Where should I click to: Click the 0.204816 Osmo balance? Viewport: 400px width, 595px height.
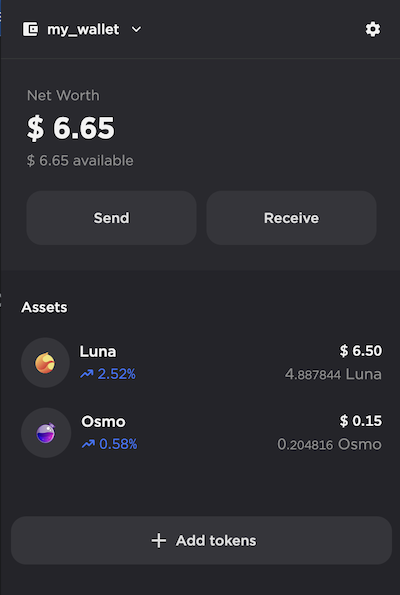point(329,444)
